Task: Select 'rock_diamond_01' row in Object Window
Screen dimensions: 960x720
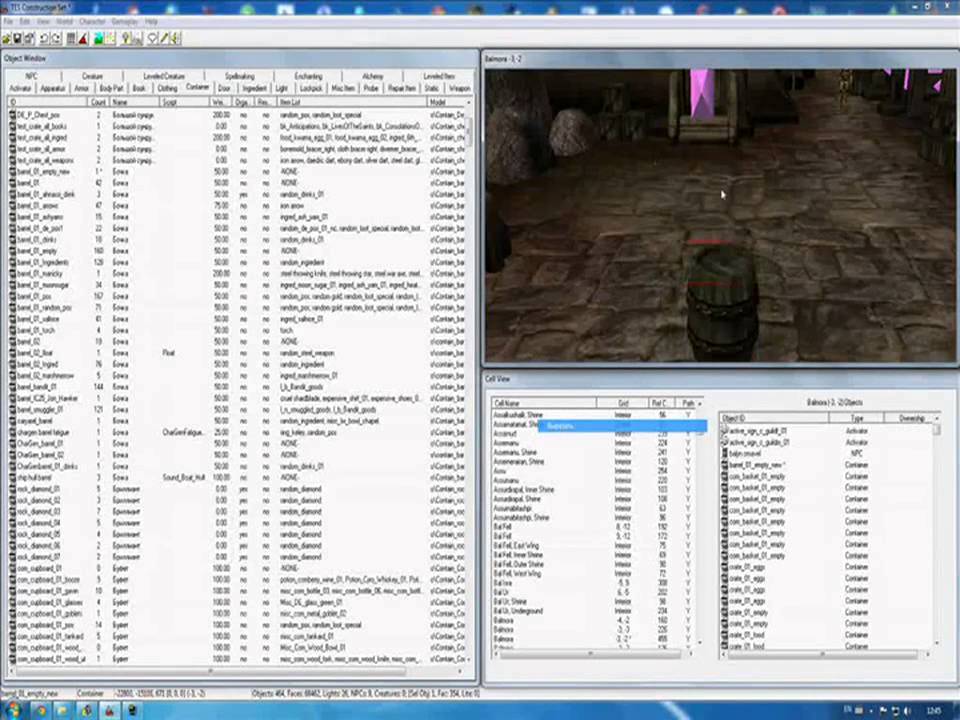Action: pyautogui.click(x=237, y=489)
